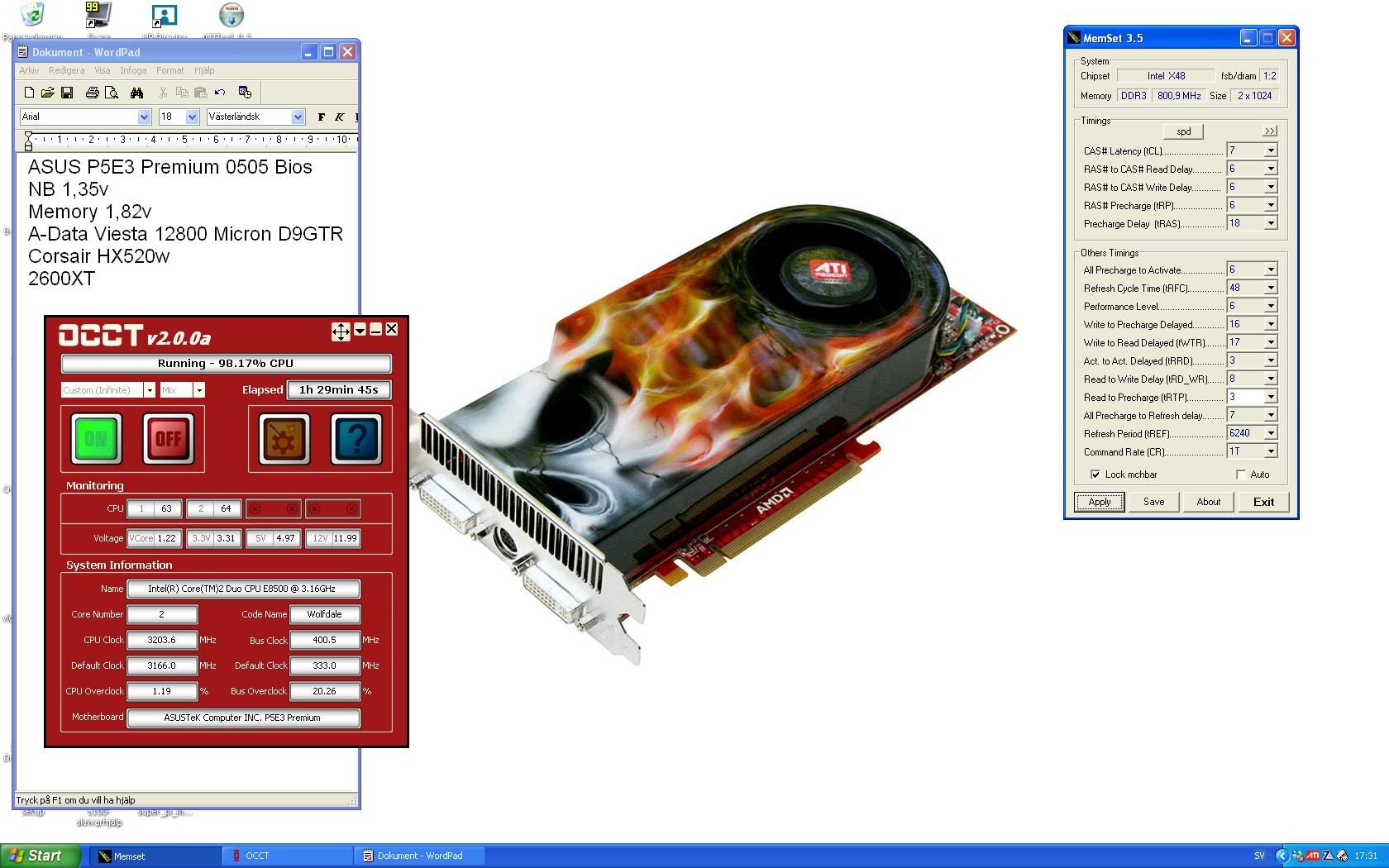This screenshot has height=868, width=1389.
Task: Click SV language indicator in taskbar
Action: pos(1259,856)
